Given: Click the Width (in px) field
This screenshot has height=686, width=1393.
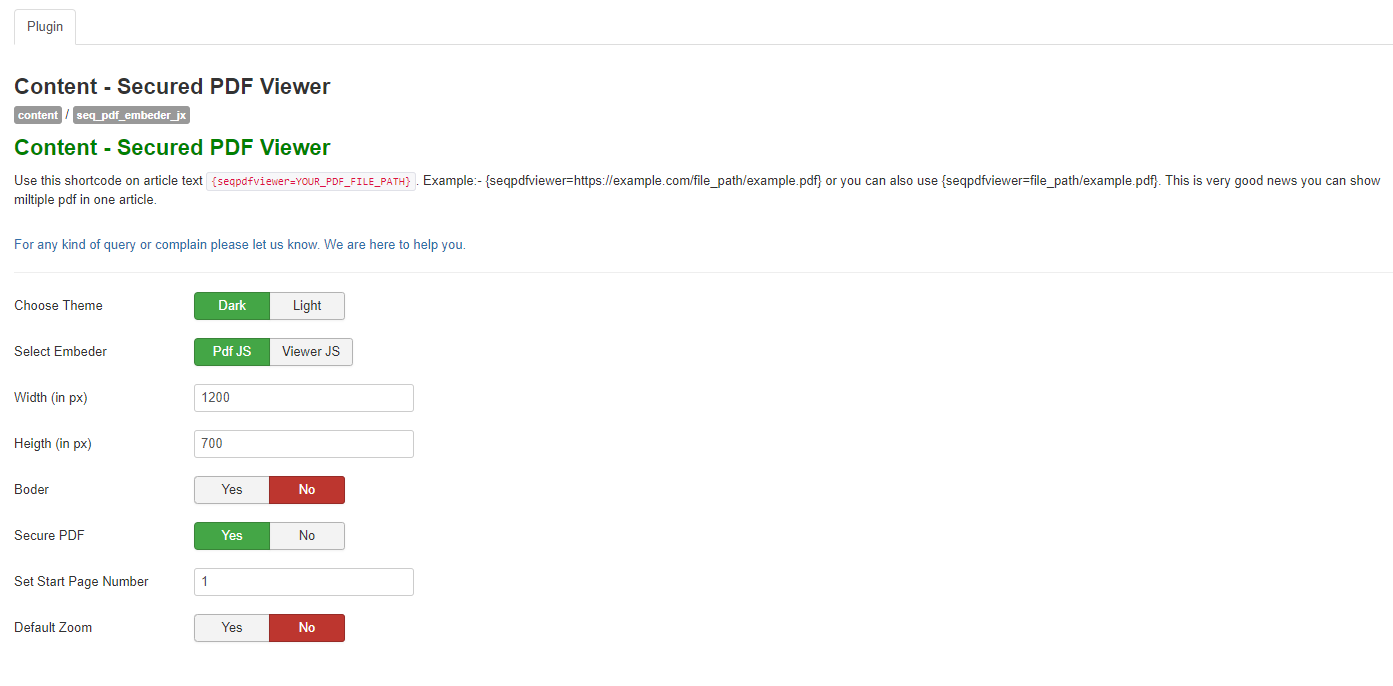Looking at the screenshot, I should pos(303,398).
